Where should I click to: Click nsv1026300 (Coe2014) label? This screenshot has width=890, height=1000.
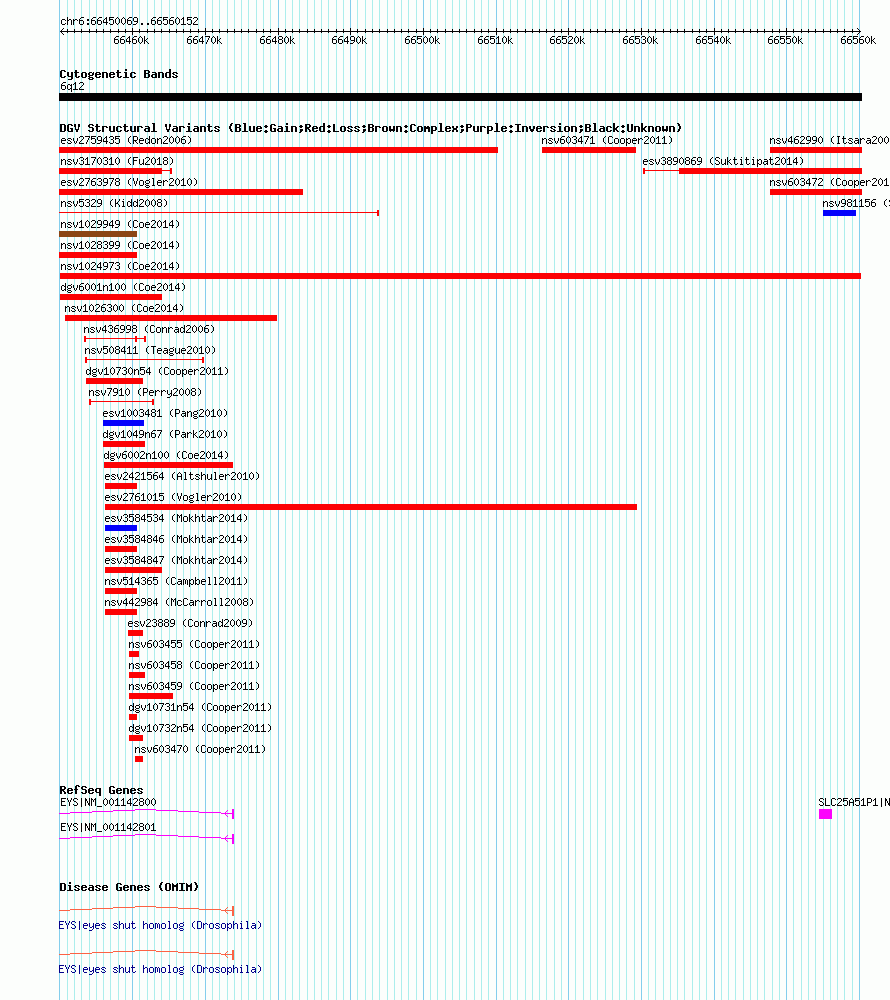point(124,308)
